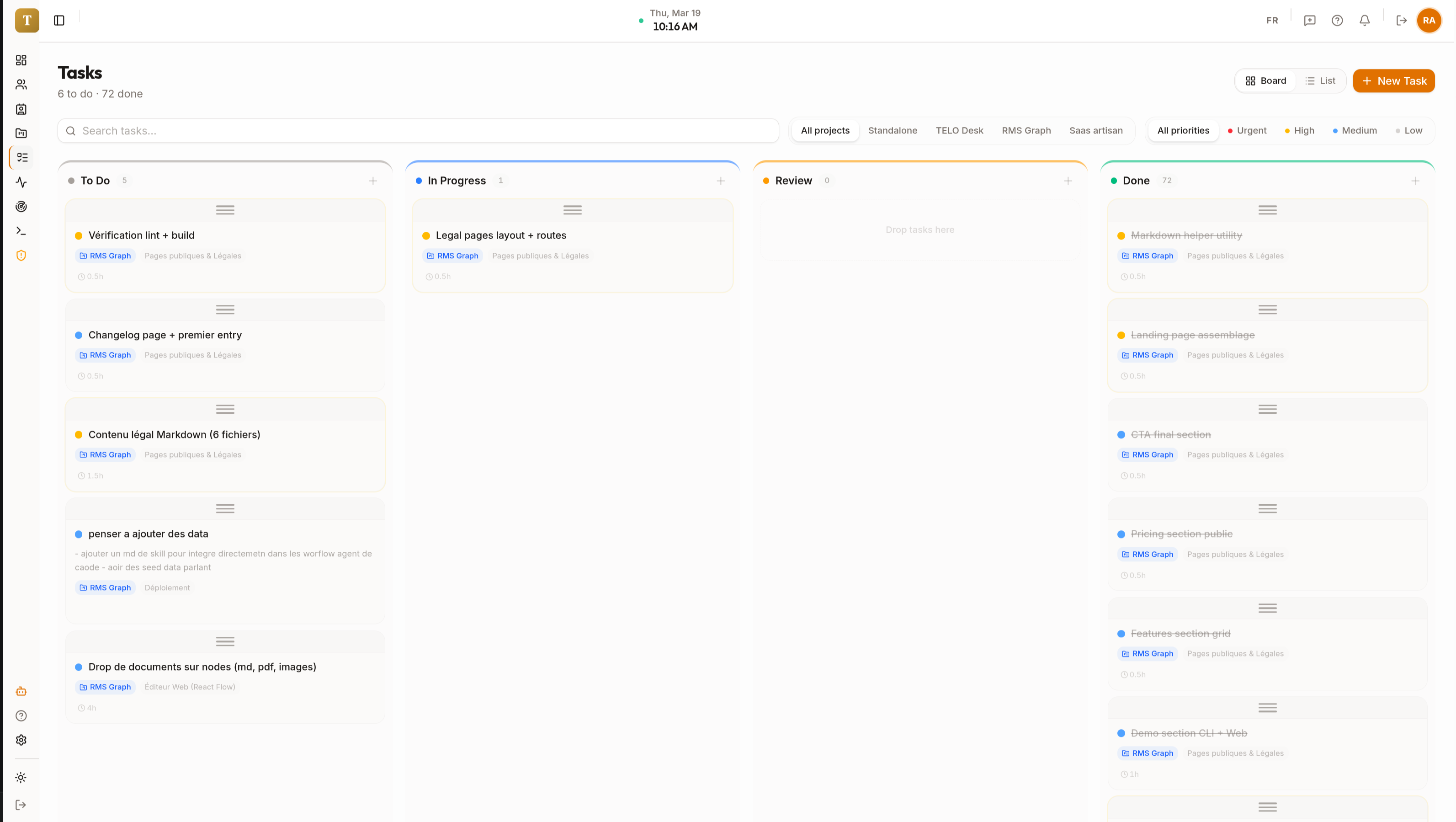Image resolution: width=1456 pixels, height=822 pixels.
Task: Switch language with FR toggle
Action: click(x=1271, y=21)
